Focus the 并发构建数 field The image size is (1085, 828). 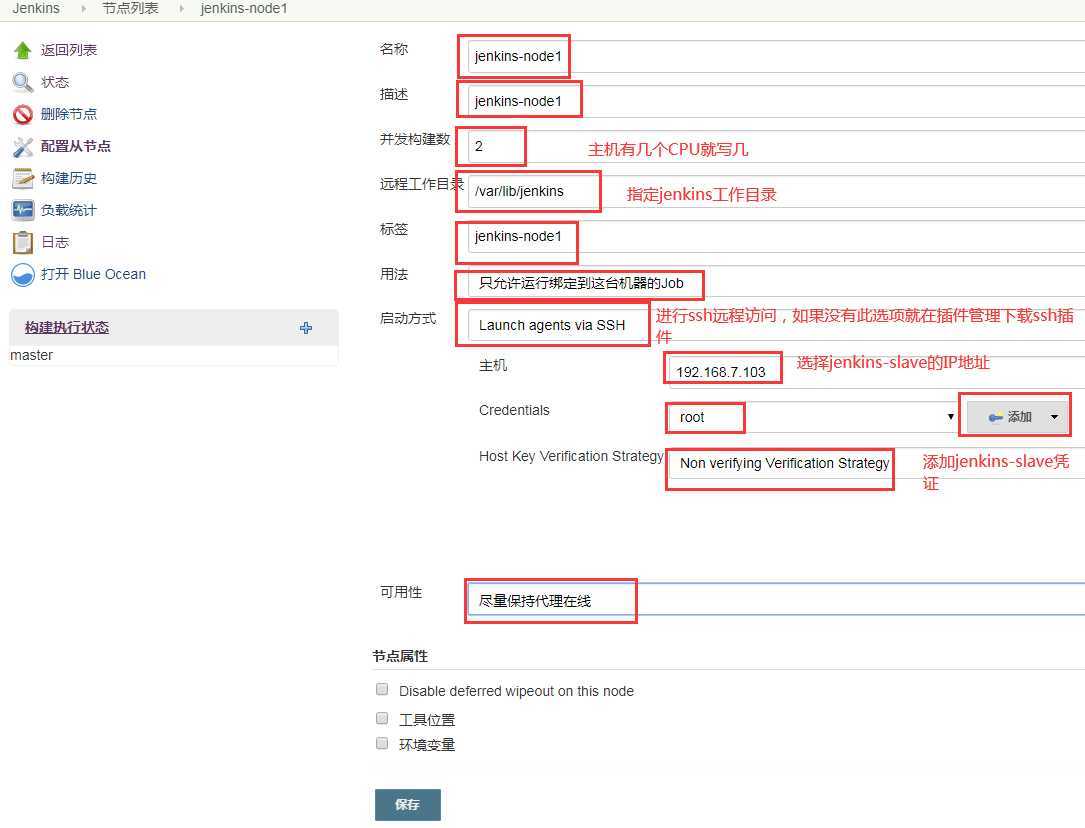pyautogui.click(x=776, y=146)
